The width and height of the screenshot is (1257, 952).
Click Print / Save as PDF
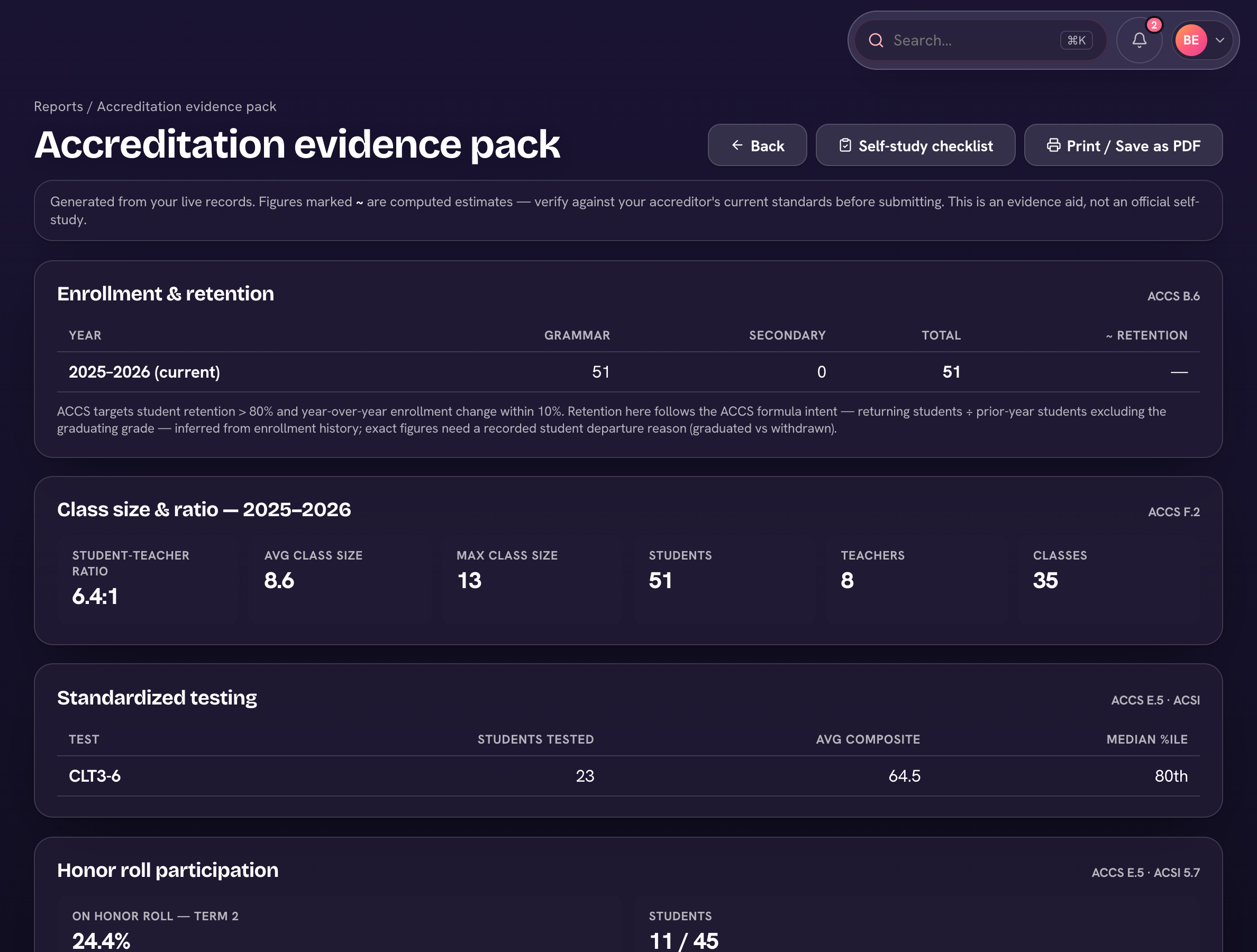click(x=1123, y=145)
